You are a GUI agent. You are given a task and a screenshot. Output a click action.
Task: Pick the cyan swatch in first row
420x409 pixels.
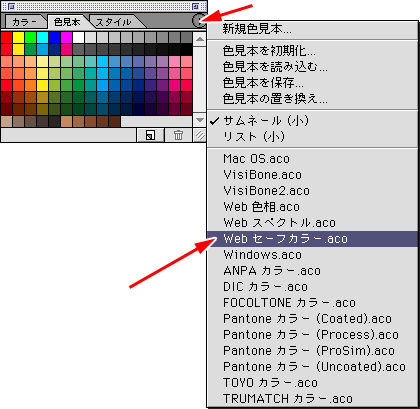pyautogui.click(x=42, y=38)
